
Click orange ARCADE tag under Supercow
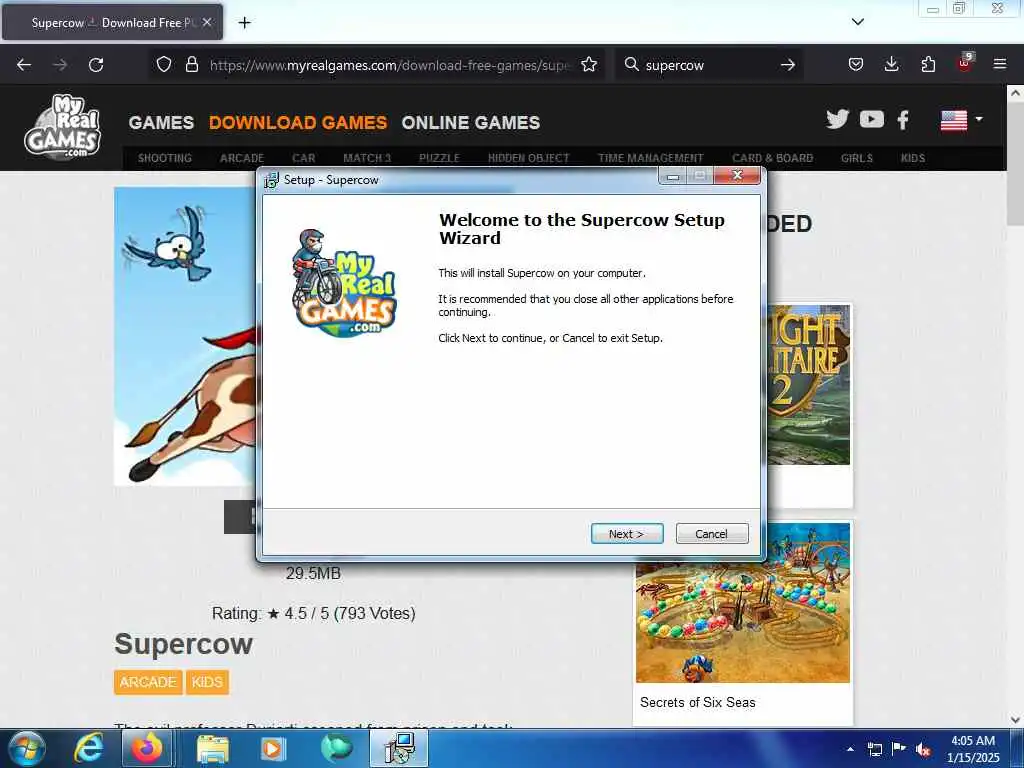click(x=148, y=682)
